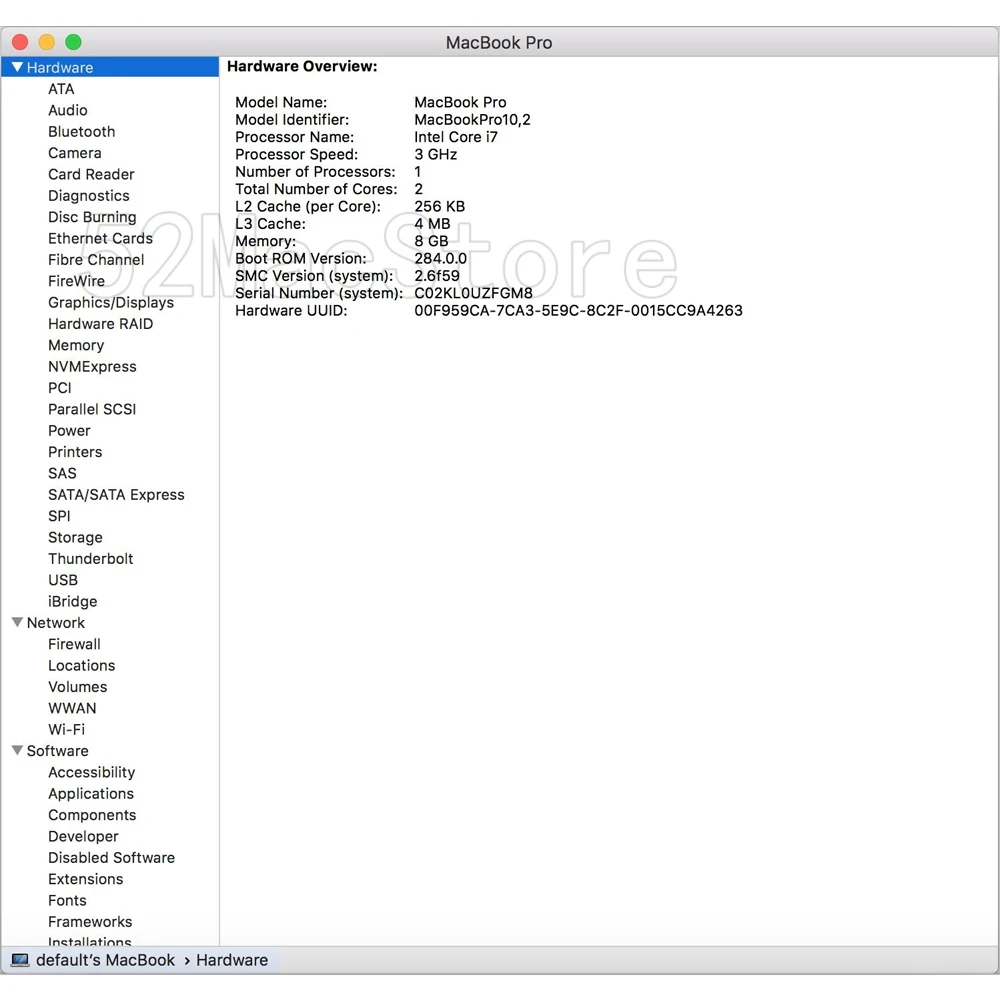Open the Diagnostics item
This screenshot has height=1000, width=1000.
click(x=89, y=196)
